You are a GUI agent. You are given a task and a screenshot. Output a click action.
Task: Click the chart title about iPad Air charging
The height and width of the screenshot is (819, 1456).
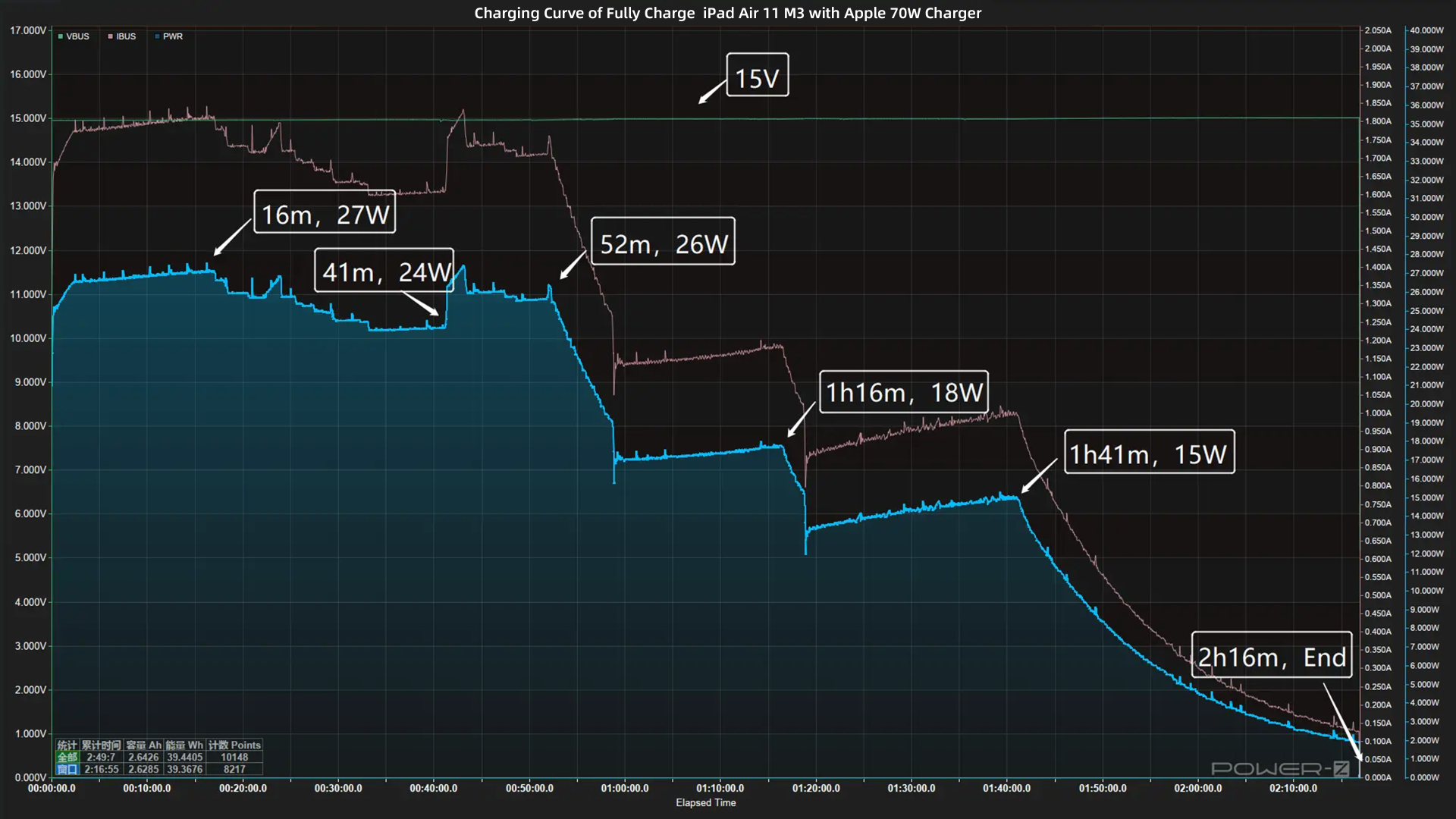(x=728, y=13)
